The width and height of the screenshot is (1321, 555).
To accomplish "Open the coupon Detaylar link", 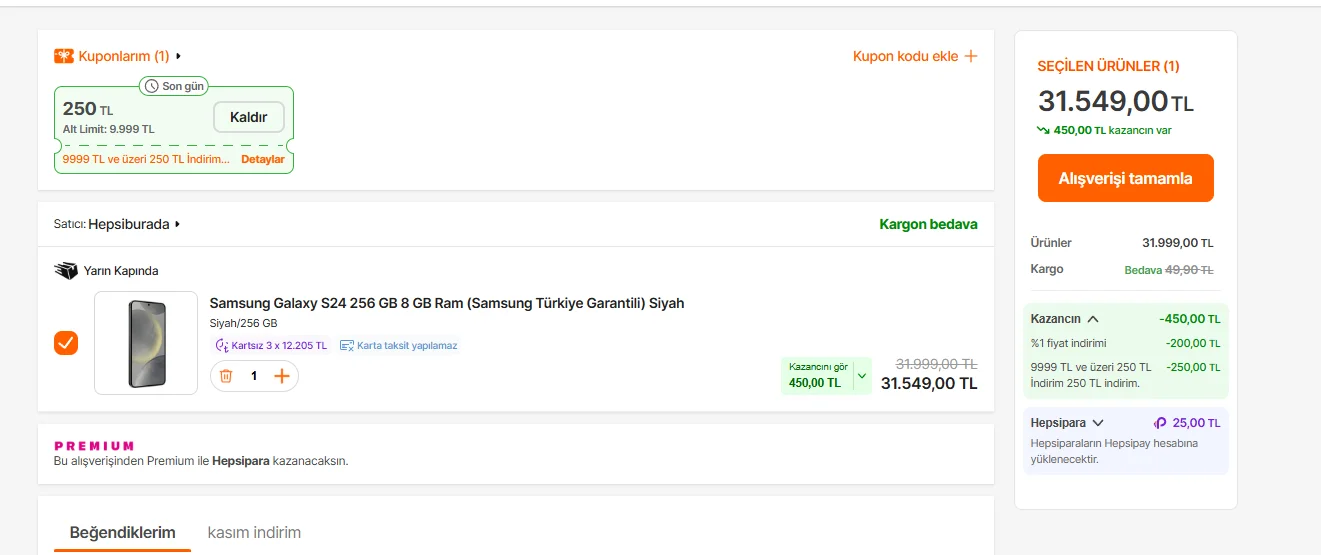I will 263,159.
